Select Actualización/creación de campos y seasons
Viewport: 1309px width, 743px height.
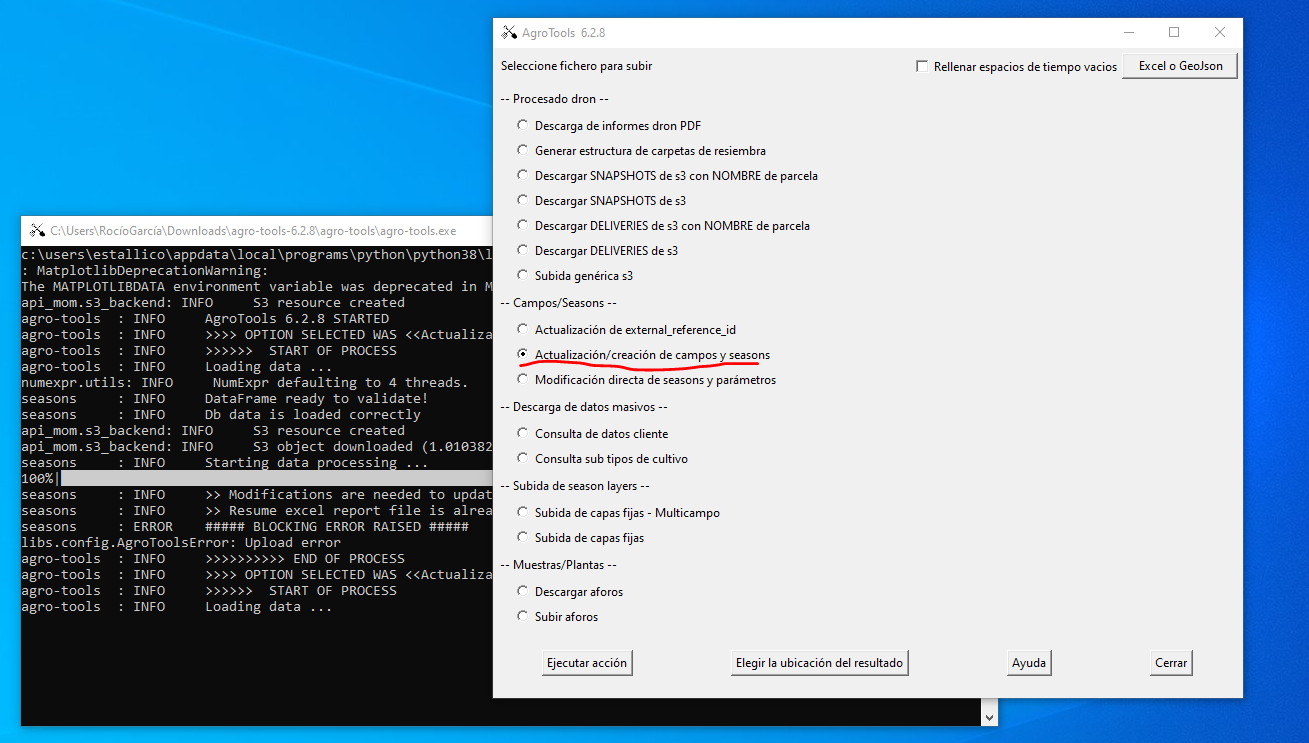coord(522,354)
